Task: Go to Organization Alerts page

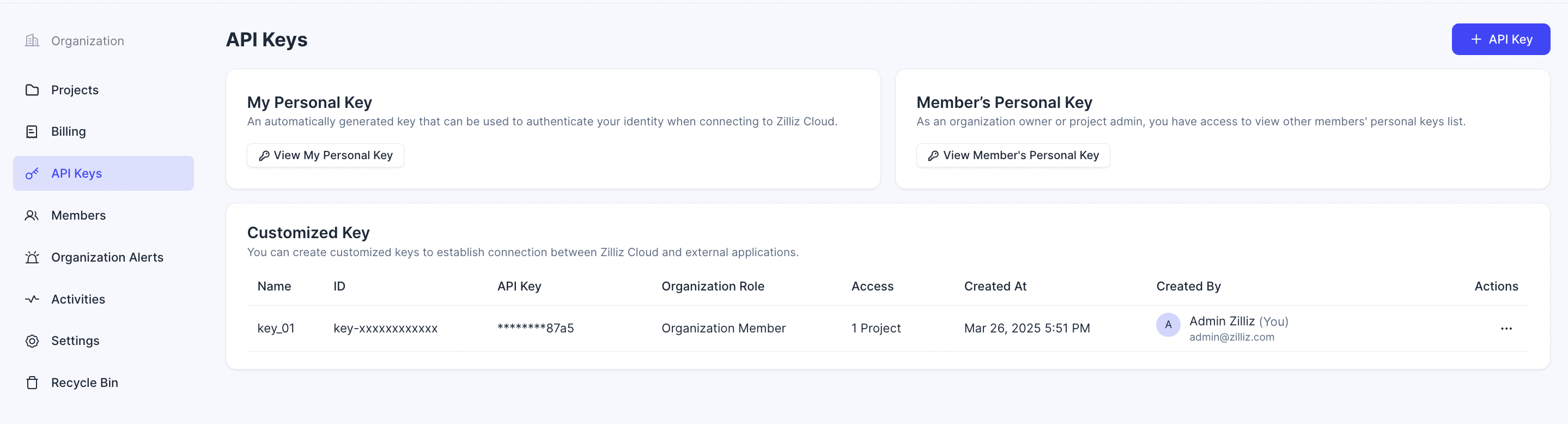Action: point(107,258)
